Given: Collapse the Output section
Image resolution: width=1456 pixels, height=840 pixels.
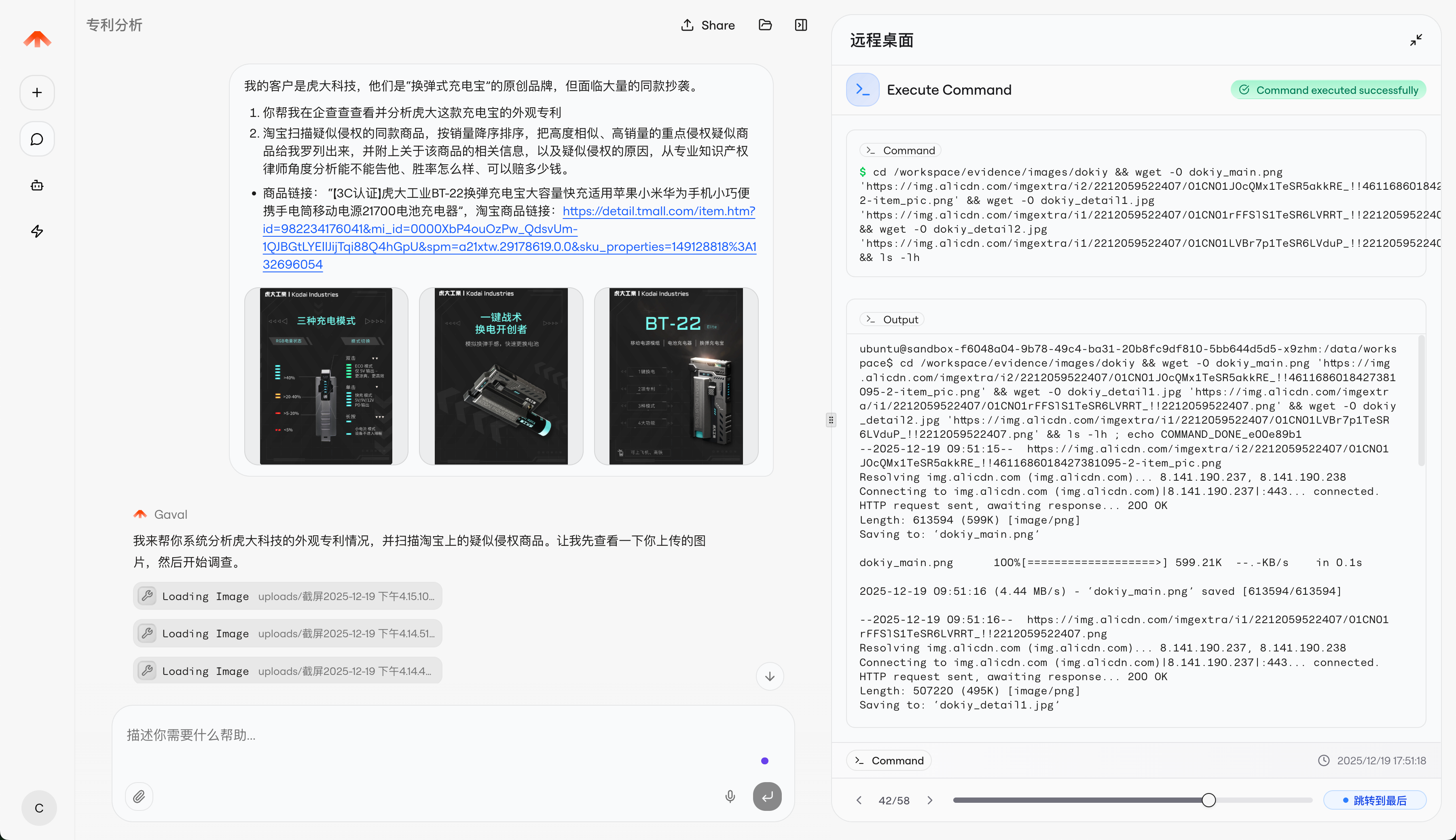Looking at the screenshot, I should 891,318.
